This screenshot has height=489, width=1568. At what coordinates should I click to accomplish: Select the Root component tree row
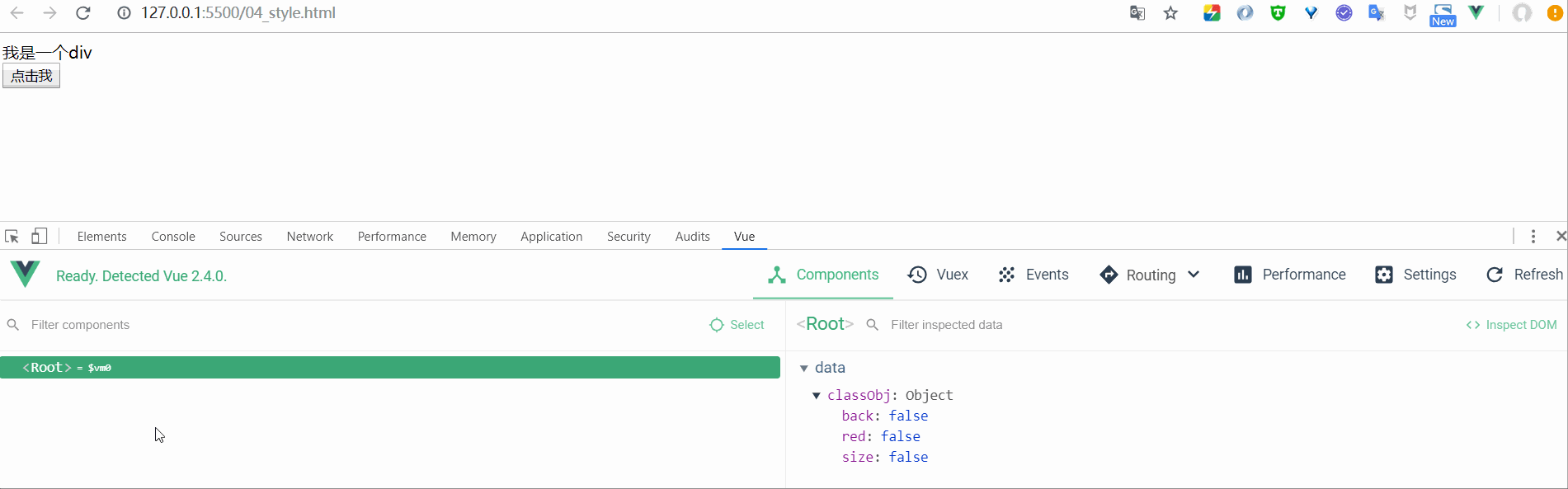coord(389,368)
